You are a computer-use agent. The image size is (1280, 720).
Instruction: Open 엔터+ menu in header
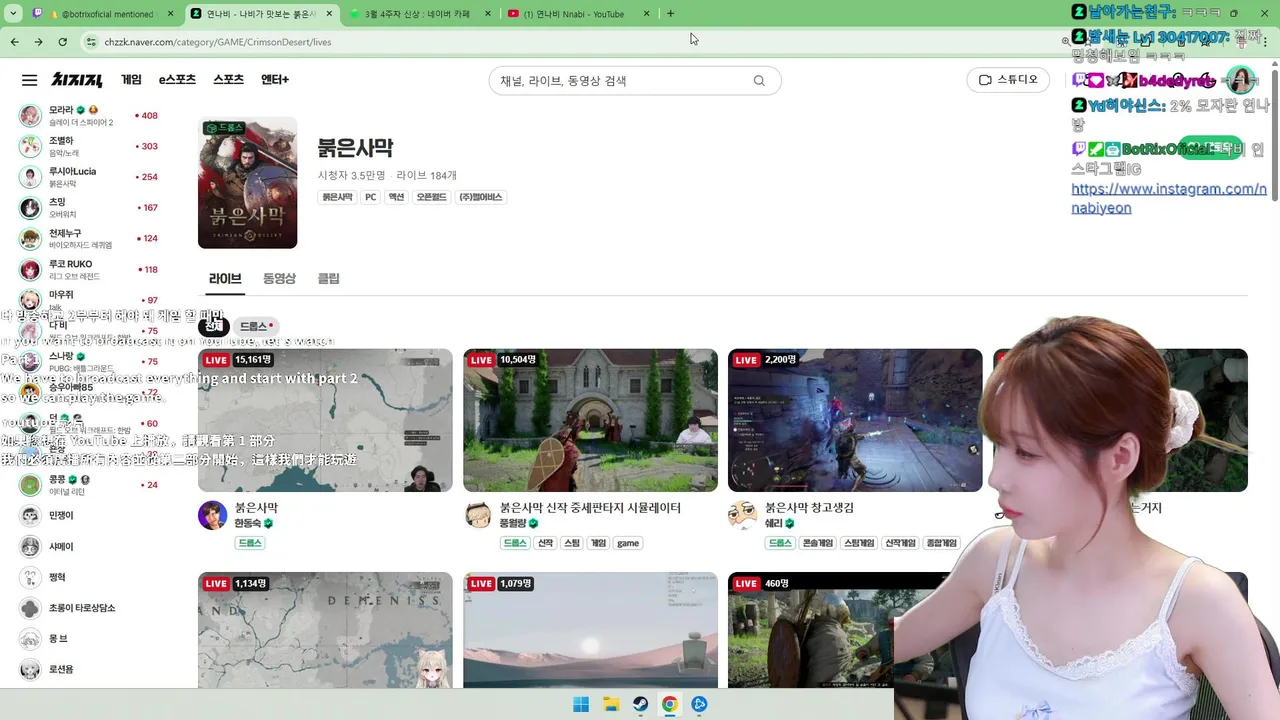[275, 80]
